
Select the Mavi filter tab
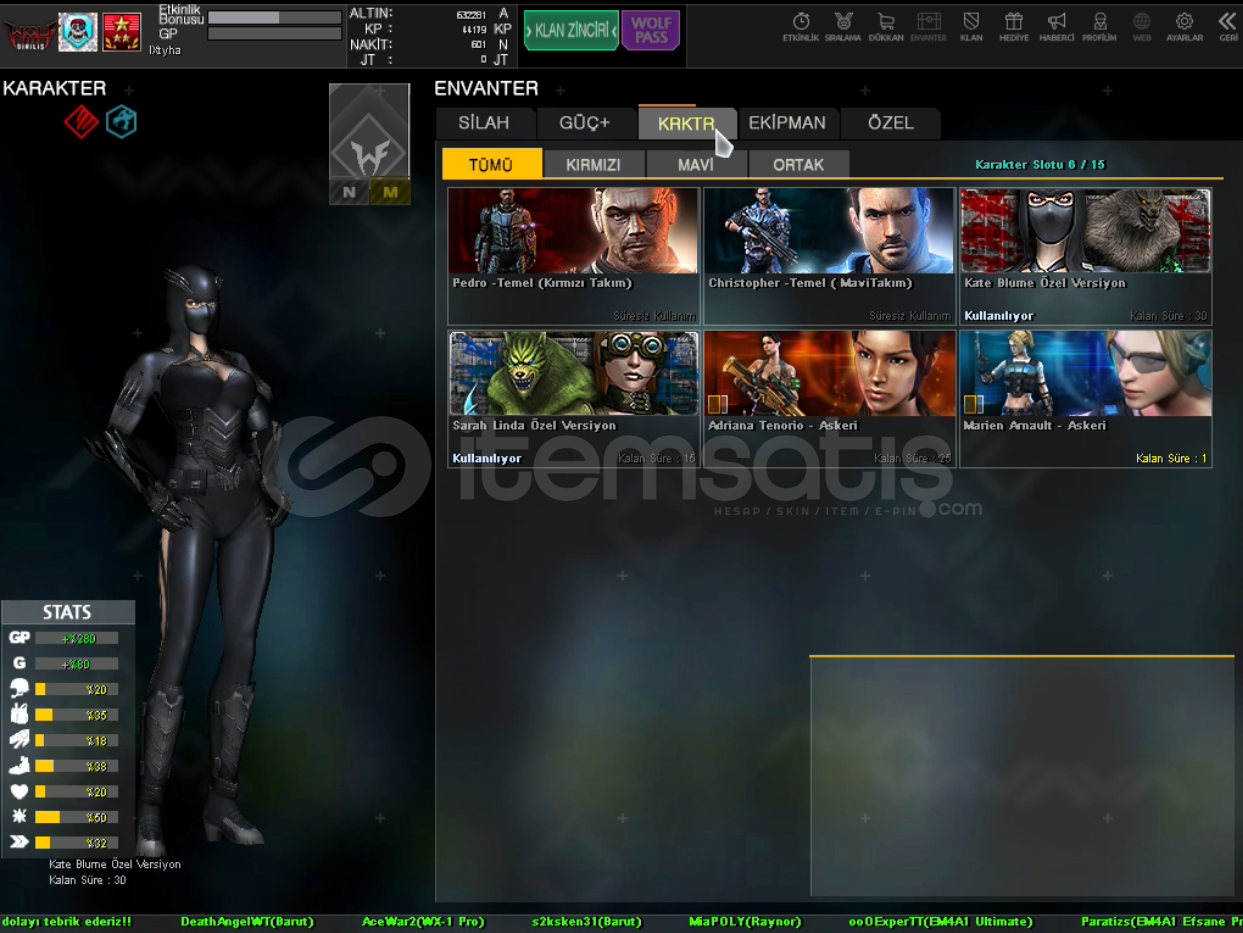696,164
